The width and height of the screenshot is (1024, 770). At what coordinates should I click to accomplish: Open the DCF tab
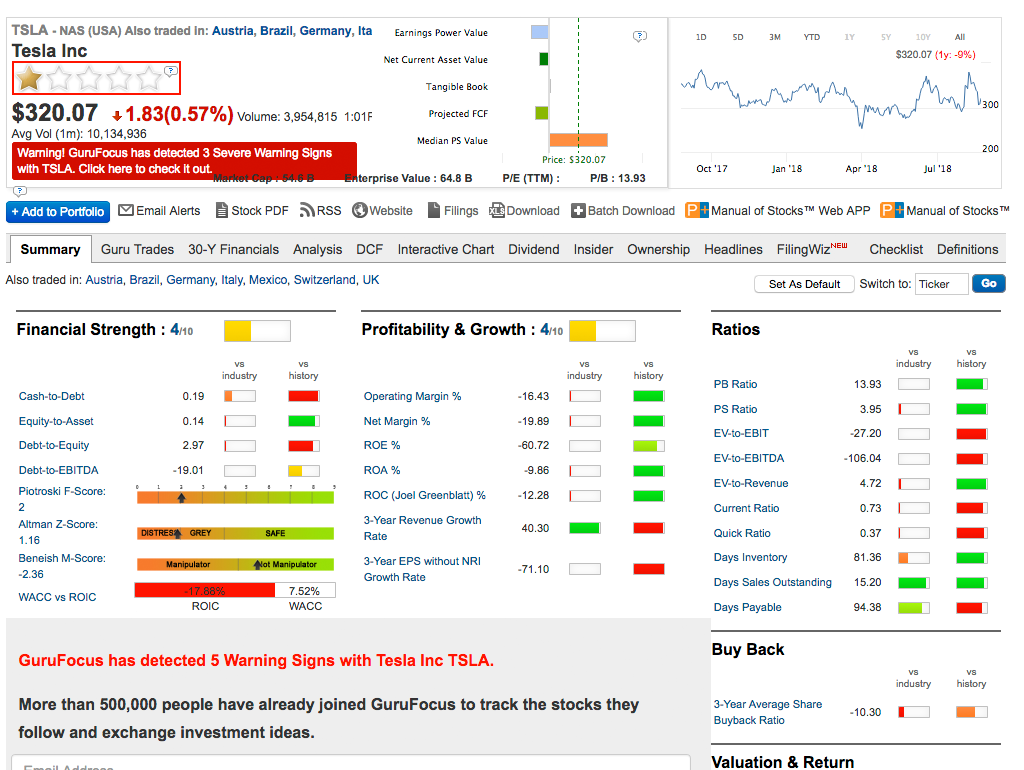(370, 249)
